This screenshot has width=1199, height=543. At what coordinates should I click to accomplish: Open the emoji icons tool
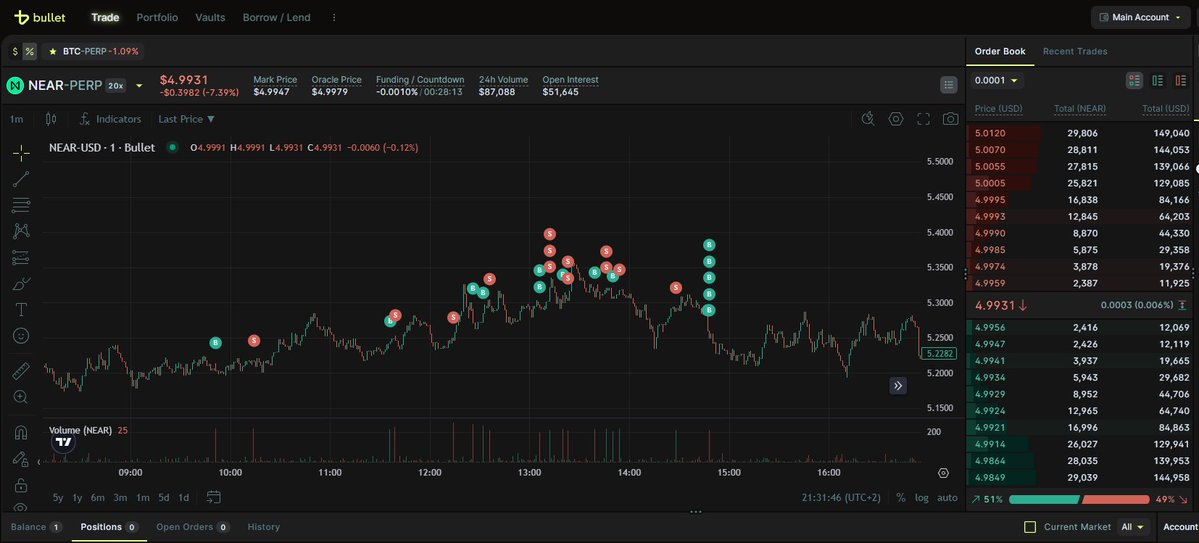click(x=21, y=336)
